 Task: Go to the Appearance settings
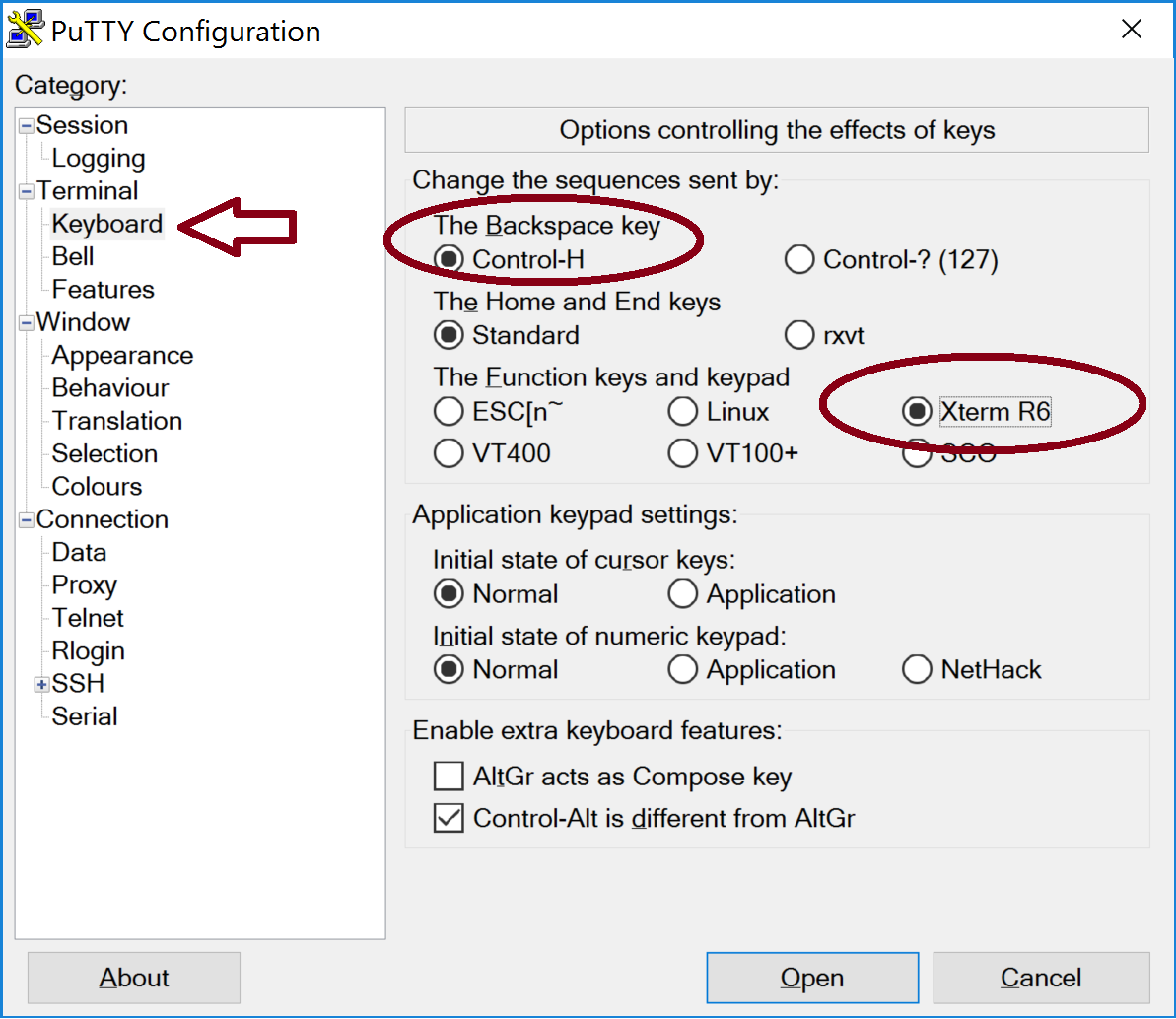point(122,356)
